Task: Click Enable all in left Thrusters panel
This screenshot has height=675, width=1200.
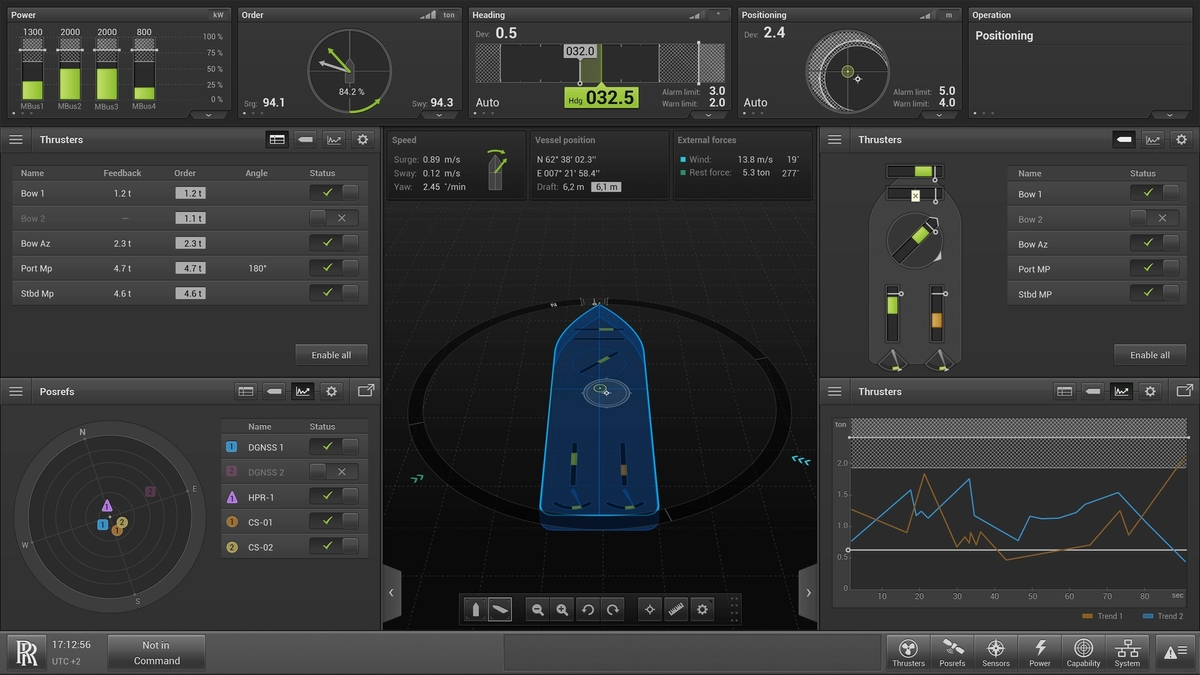Action: (x=331, y=355)
